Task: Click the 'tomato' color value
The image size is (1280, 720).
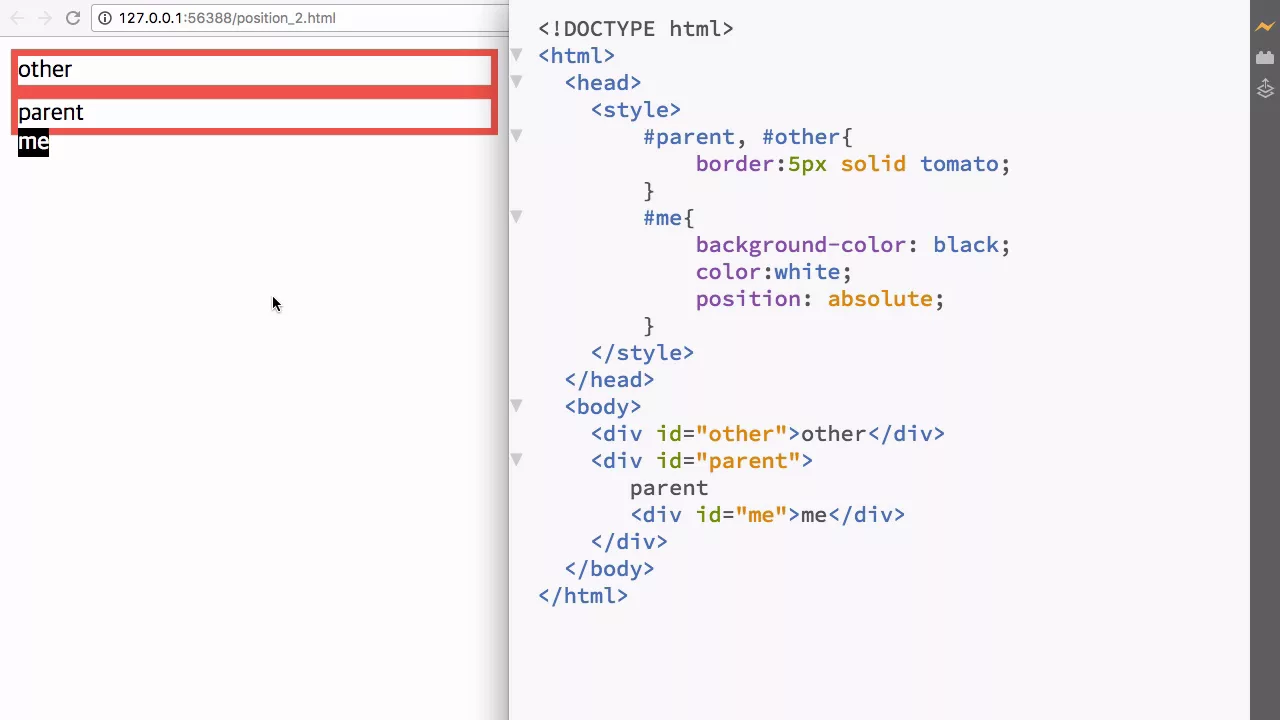Action: 959,164
